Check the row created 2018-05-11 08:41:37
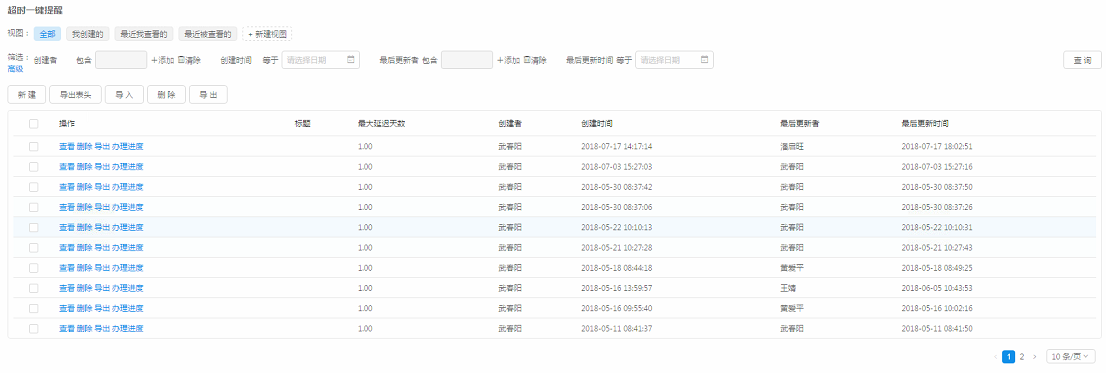1106x373 pixels. click(x=33, y=329)
